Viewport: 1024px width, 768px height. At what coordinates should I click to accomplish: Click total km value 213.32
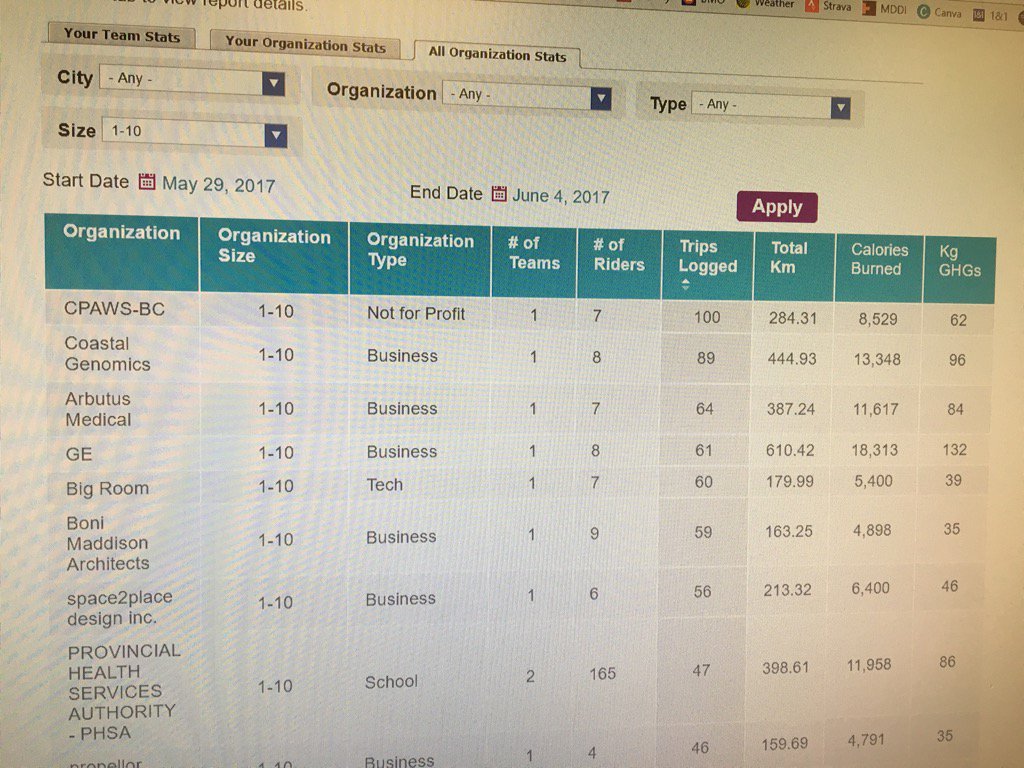coord(787,590)
